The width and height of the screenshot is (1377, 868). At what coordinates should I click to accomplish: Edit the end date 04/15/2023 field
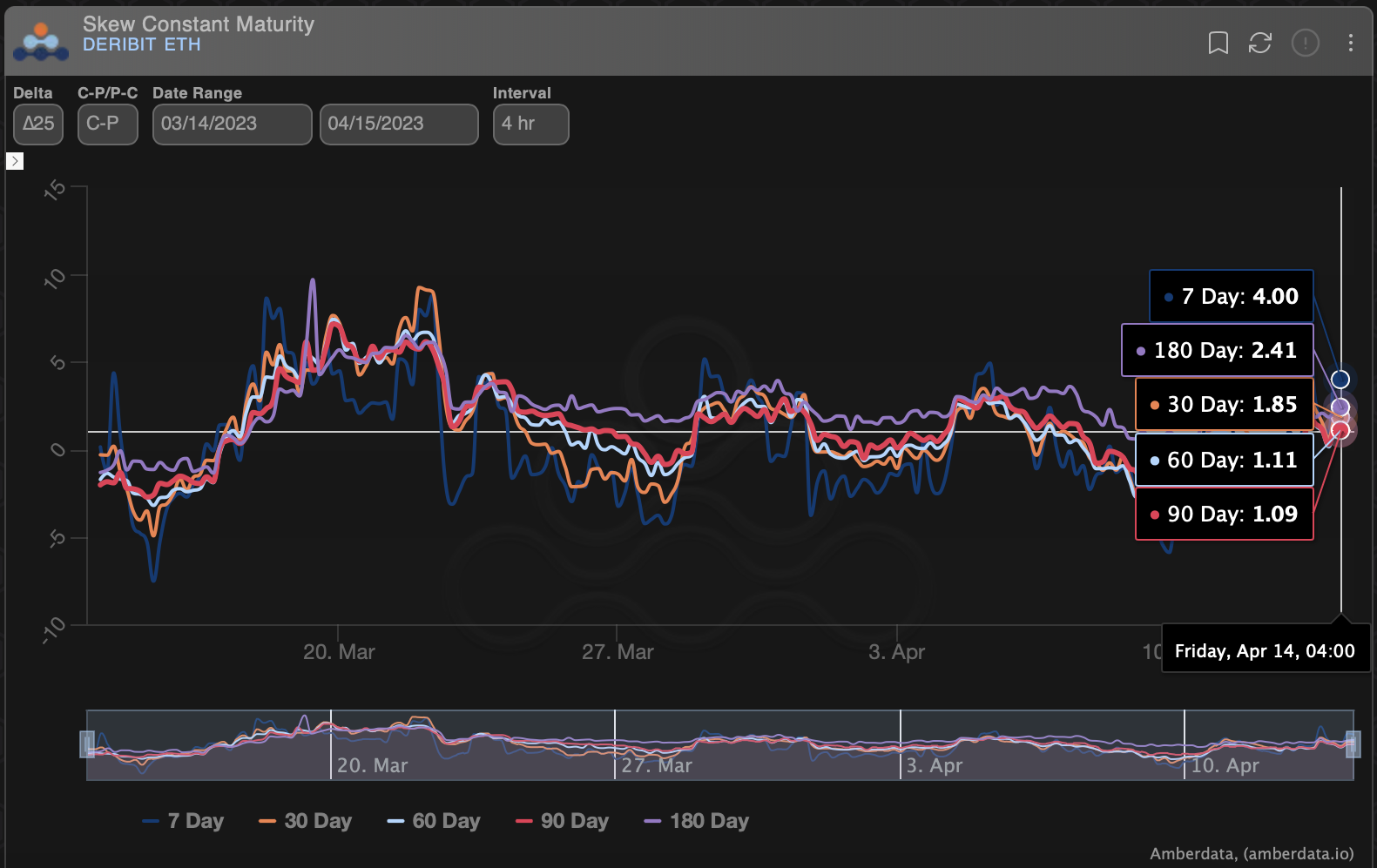399,124
